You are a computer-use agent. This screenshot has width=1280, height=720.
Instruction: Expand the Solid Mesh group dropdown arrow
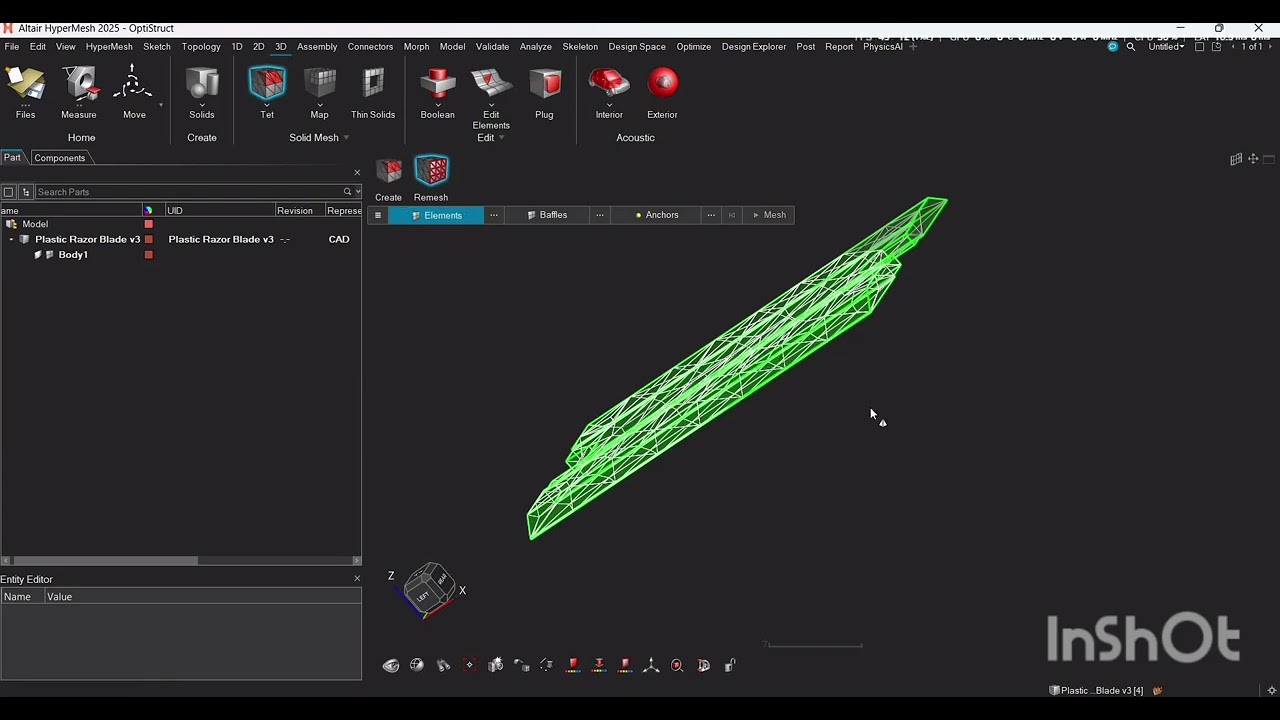346,138
